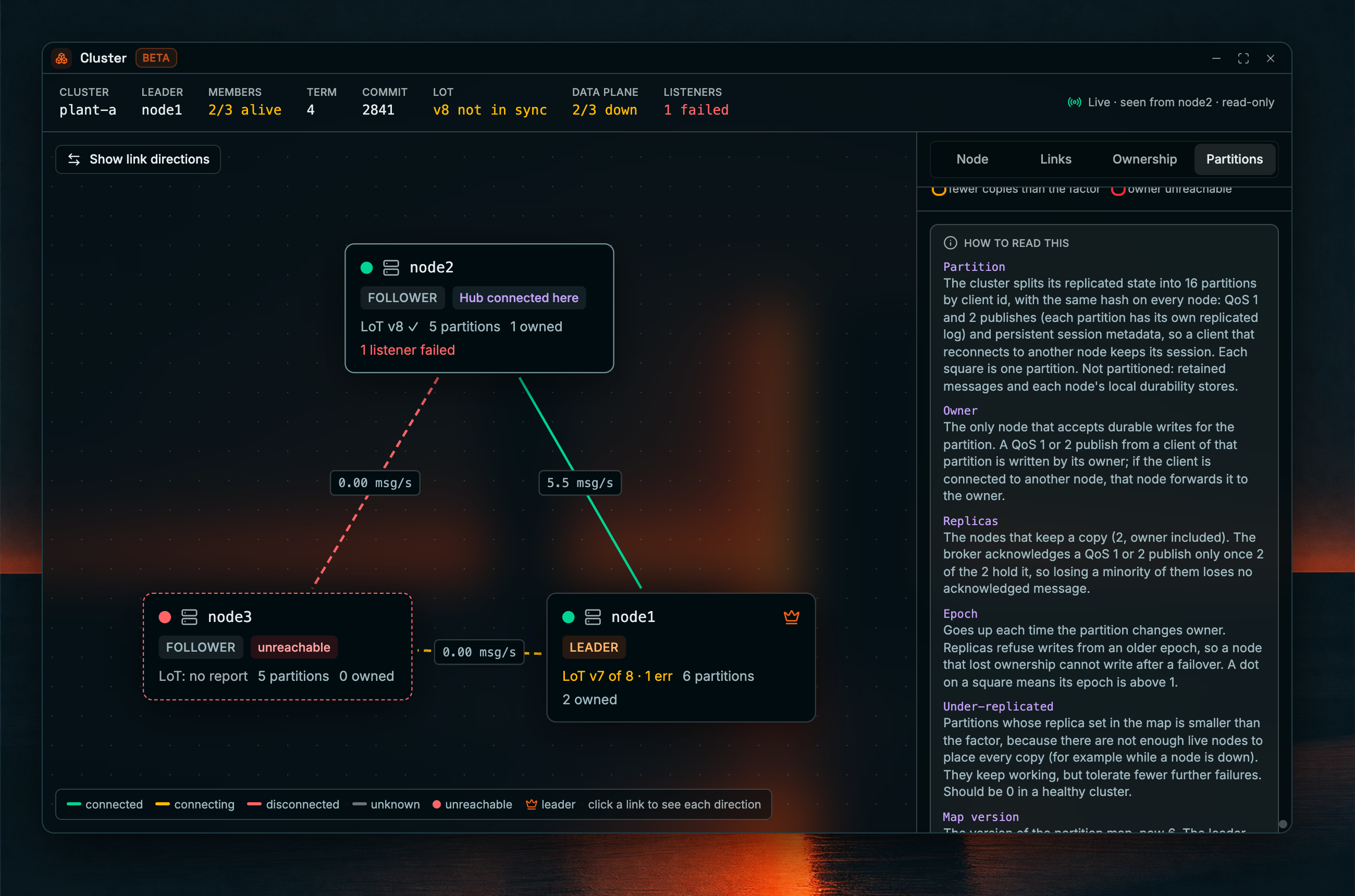Click the '2/3 down' data plane value
Screen dimensions: 1355x896
[605, 110]
